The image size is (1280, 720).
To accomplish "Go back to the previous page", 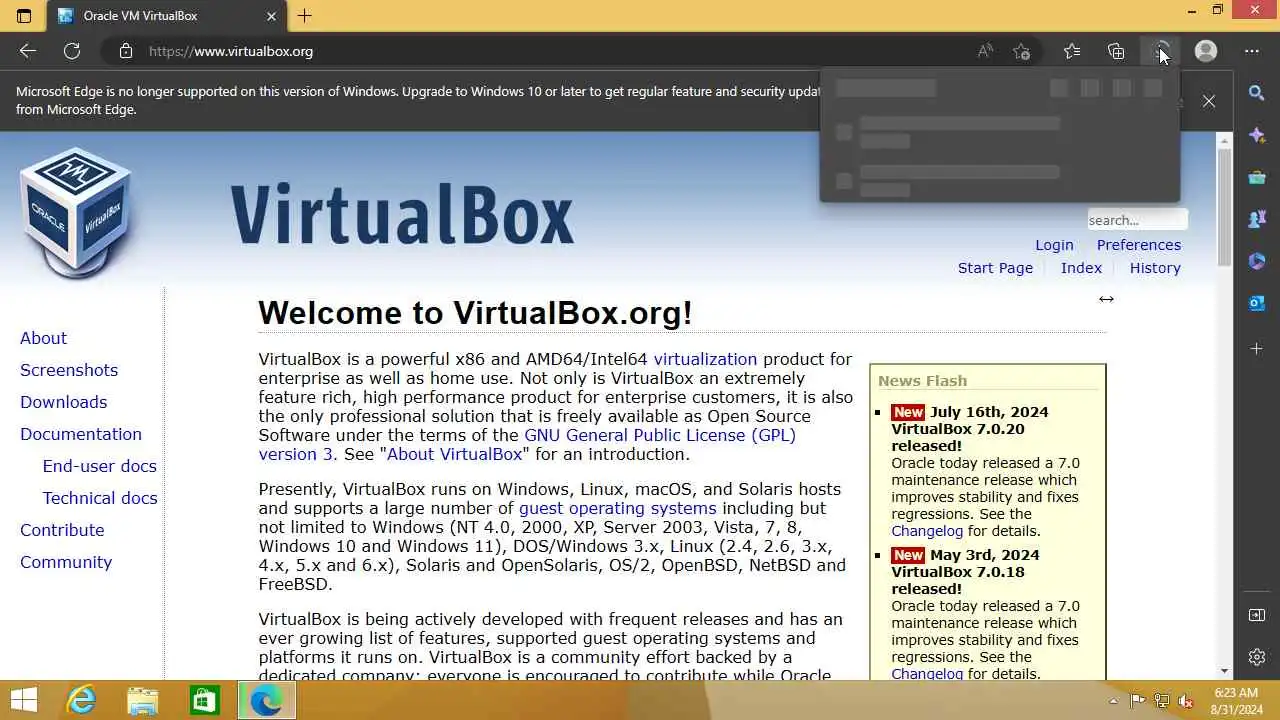I will (28, 51).
